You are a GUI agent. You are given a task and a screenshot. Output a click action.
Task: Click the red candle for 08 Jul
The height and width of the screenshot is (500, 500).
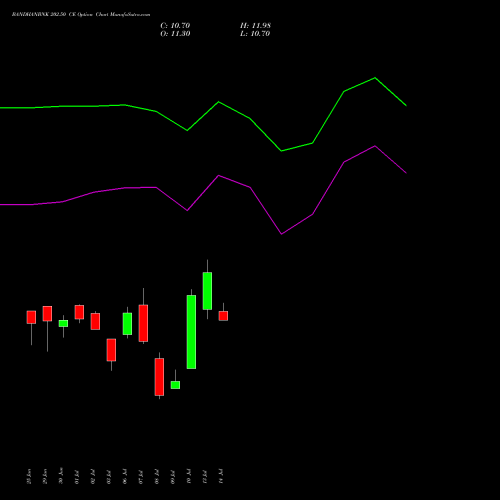(159, 377)
